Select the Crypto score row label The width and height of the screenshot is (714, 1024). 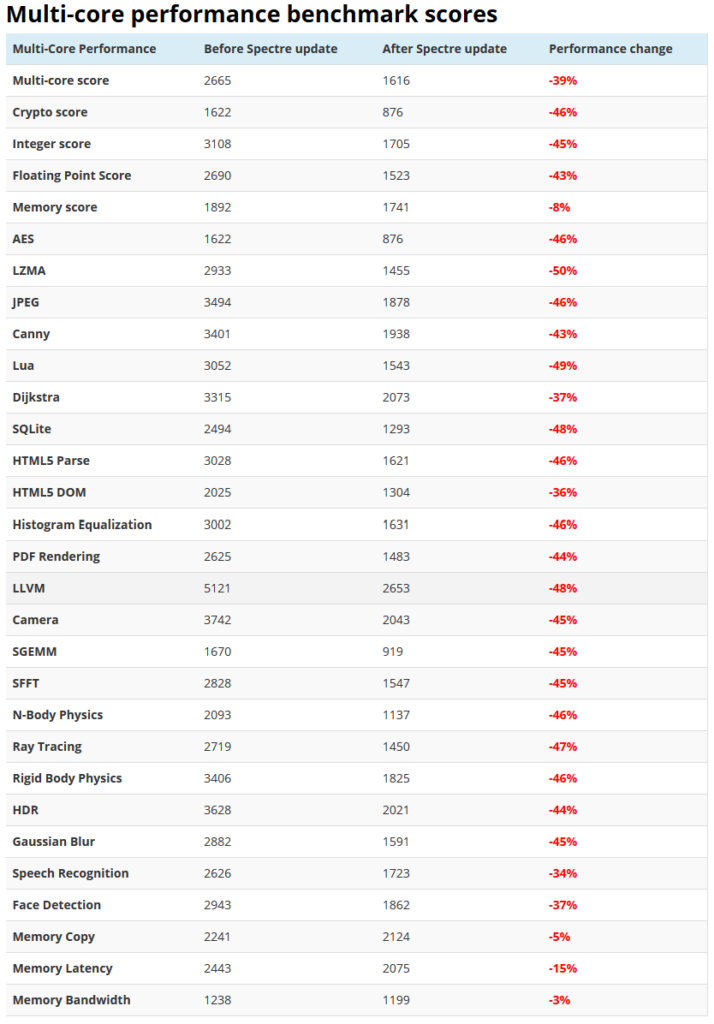point(50,112)
